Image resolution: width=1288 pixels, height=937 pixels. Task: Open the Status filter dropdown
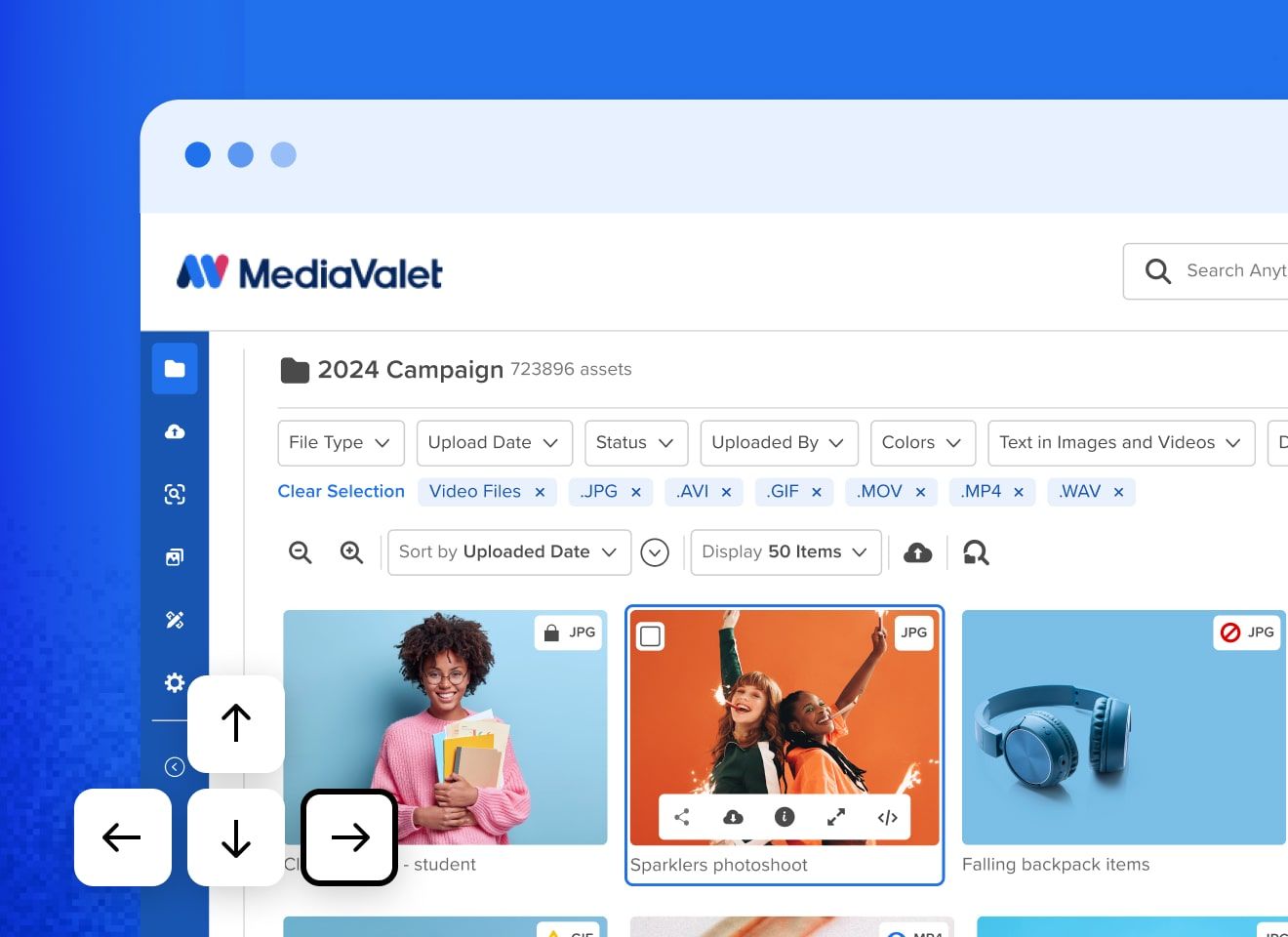click(636, 443)
